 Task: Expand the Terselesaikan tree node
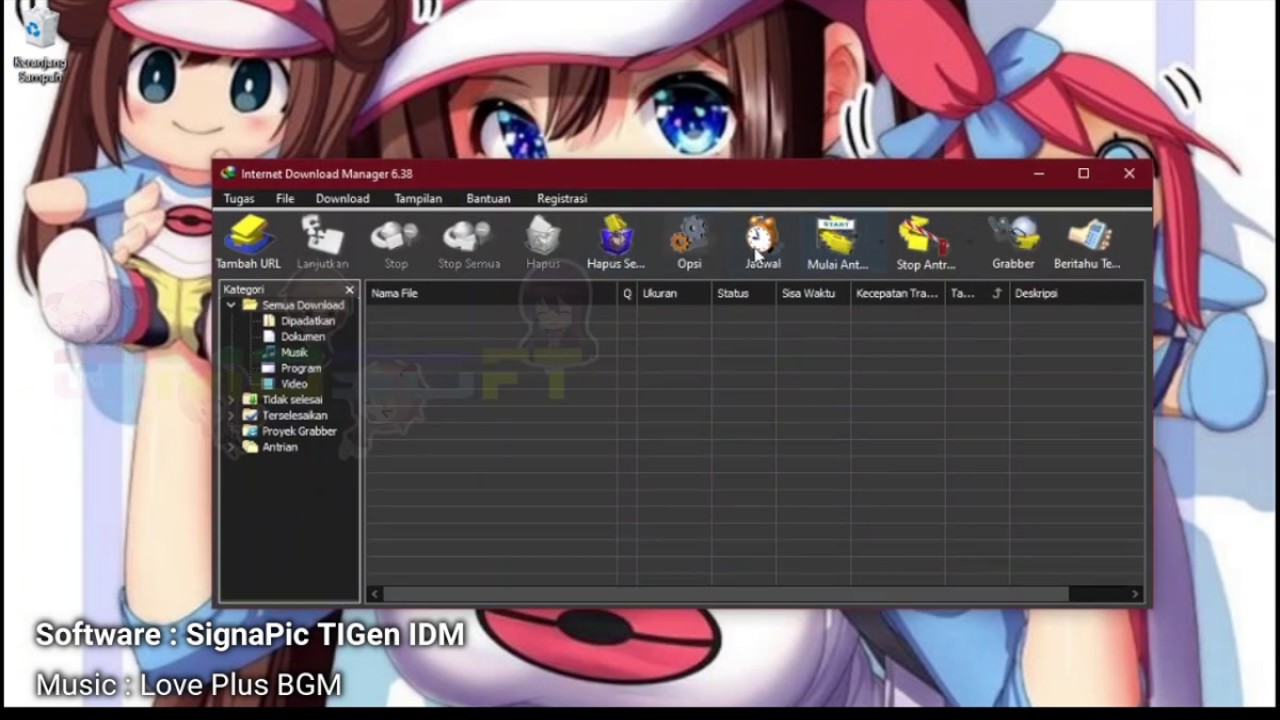[232, 415]
